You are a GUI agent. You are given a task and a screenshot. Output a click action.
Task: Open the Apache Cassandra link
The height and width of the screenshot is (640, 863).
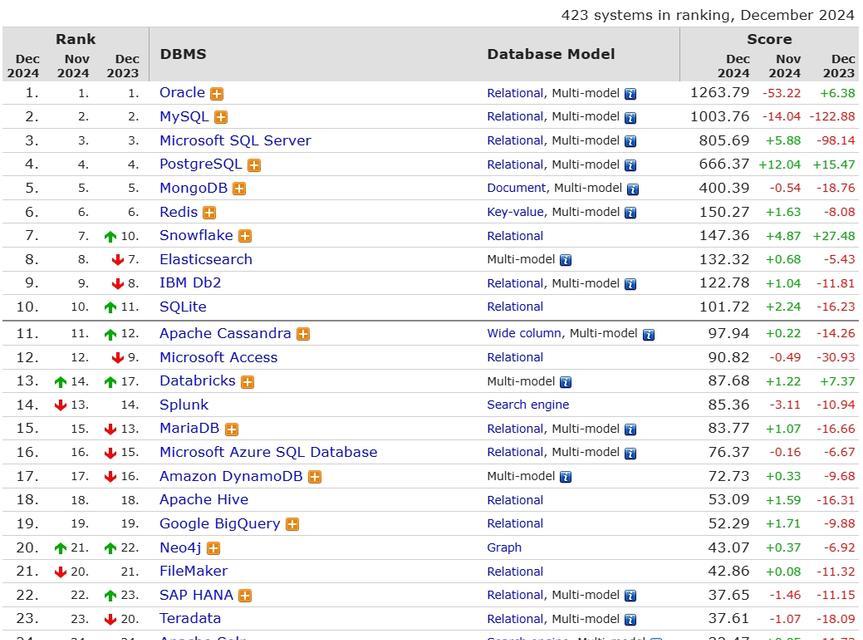pyautogui.click(x=225, y=333)
